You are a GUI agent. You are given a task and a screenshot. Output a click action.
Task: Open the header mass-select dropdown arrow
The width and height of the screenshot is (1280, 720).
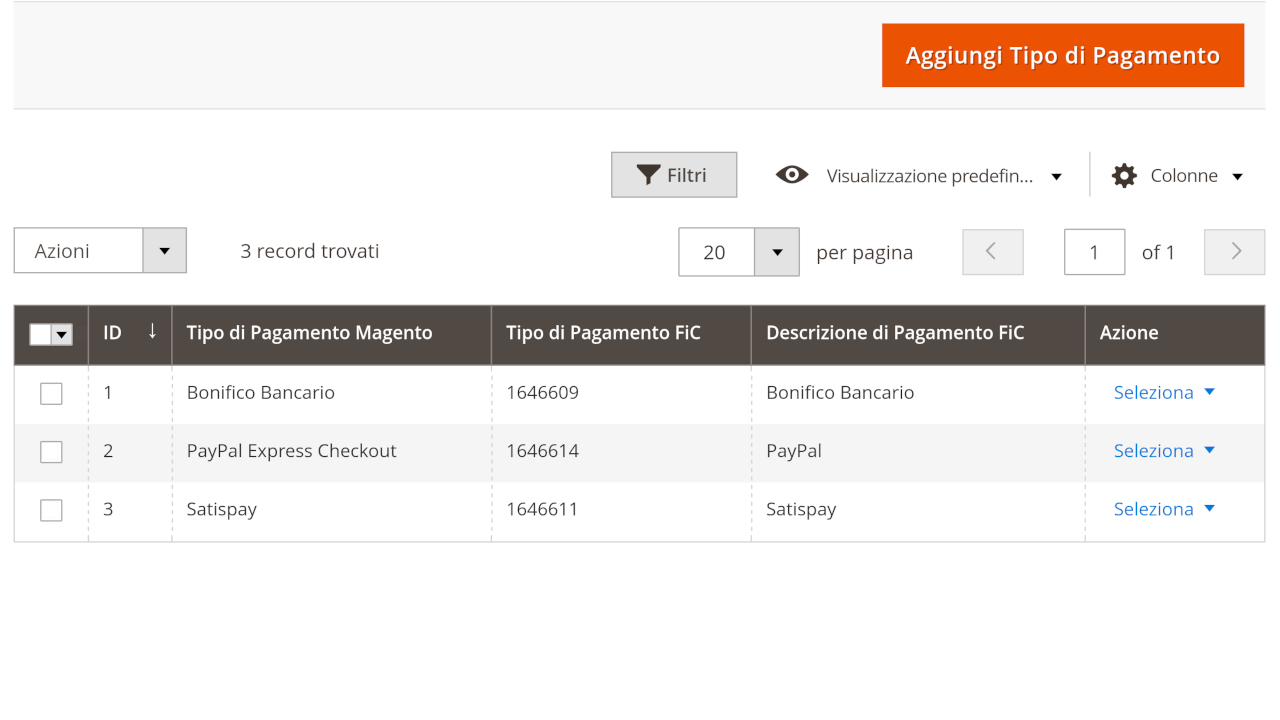(x=62, y=335)
